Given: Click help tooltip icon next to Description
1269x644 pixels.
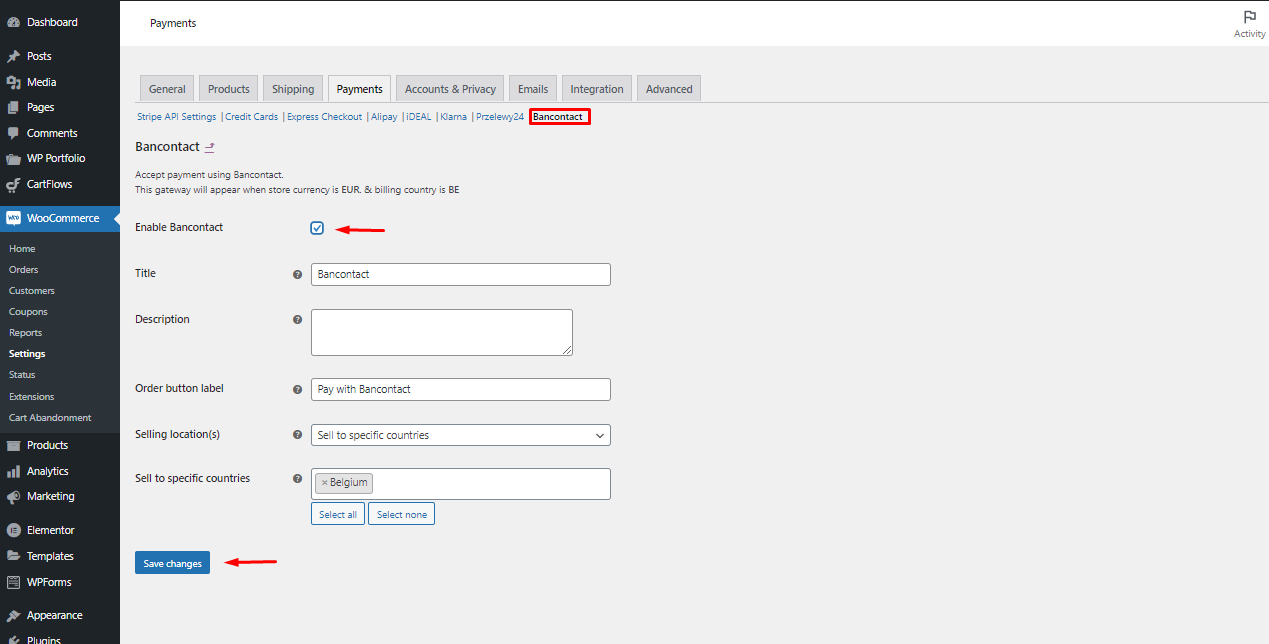Looking at the screenshot, I should [297, 320].
